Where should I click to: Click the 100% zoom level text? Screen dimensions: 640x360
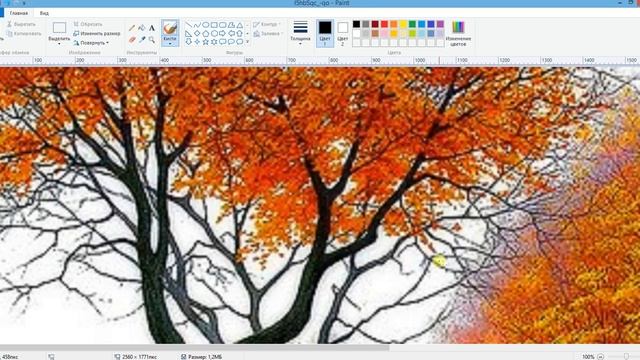tap(588, 357)
